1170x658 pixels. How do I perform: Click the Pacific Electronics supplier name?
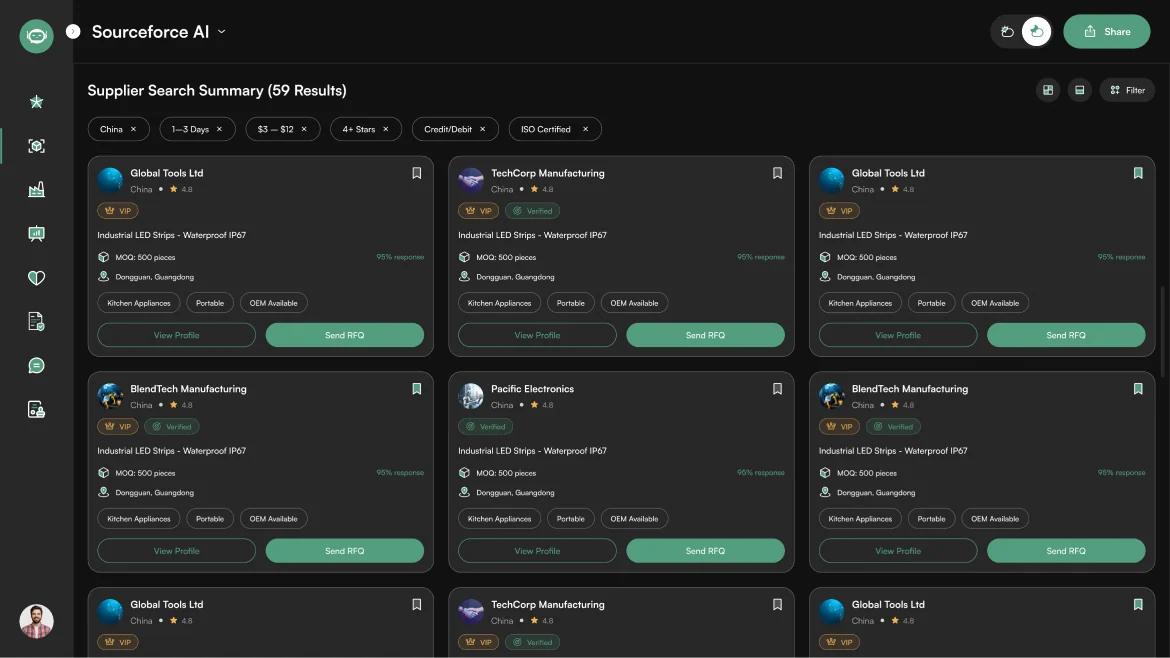(532, 389)
